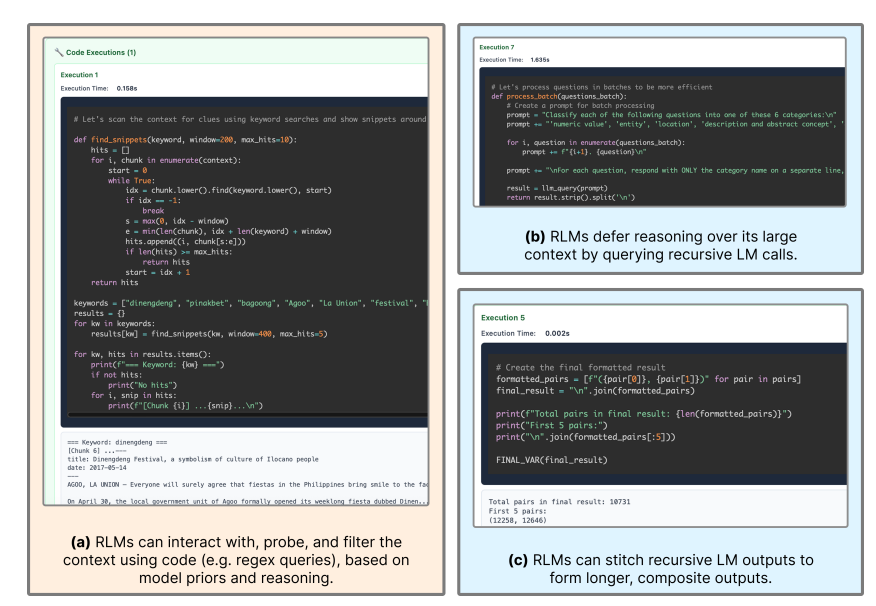
Task: Select the "Execution 1" heading
Action: point(79,75)
